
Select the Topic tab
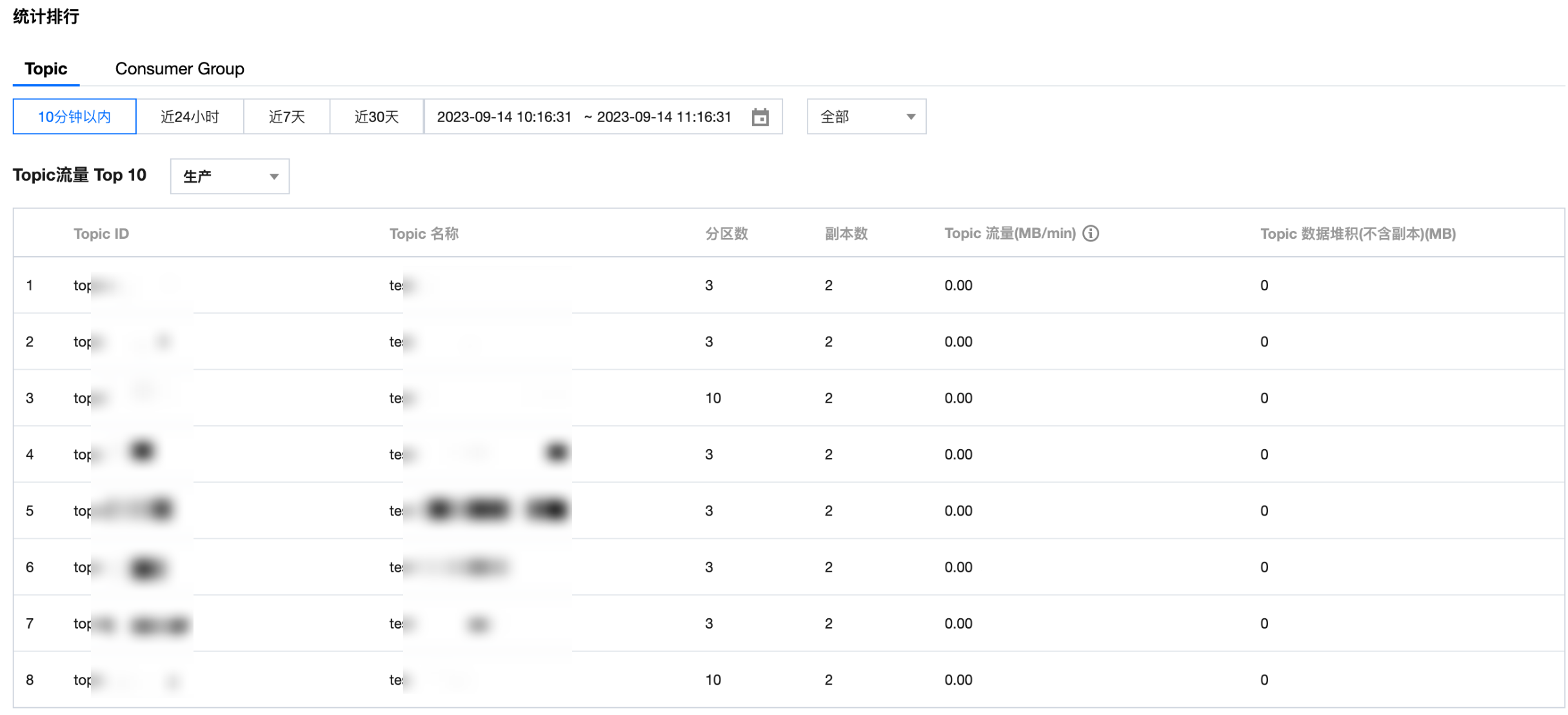[x=46, y=68]
